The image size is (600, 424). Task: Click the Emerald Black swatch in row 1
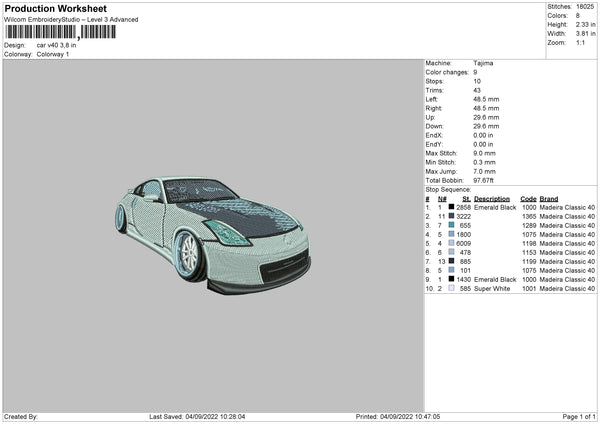pos(452,207)
